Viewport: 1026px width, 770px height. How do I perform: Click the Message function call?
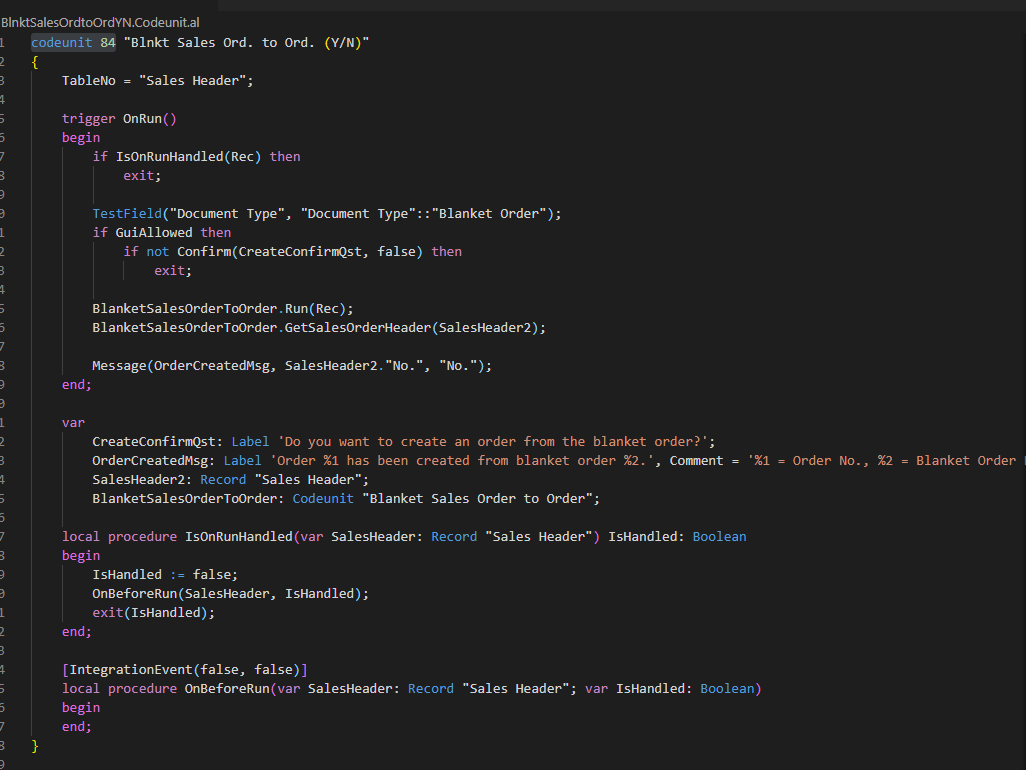tap(118, 365)
